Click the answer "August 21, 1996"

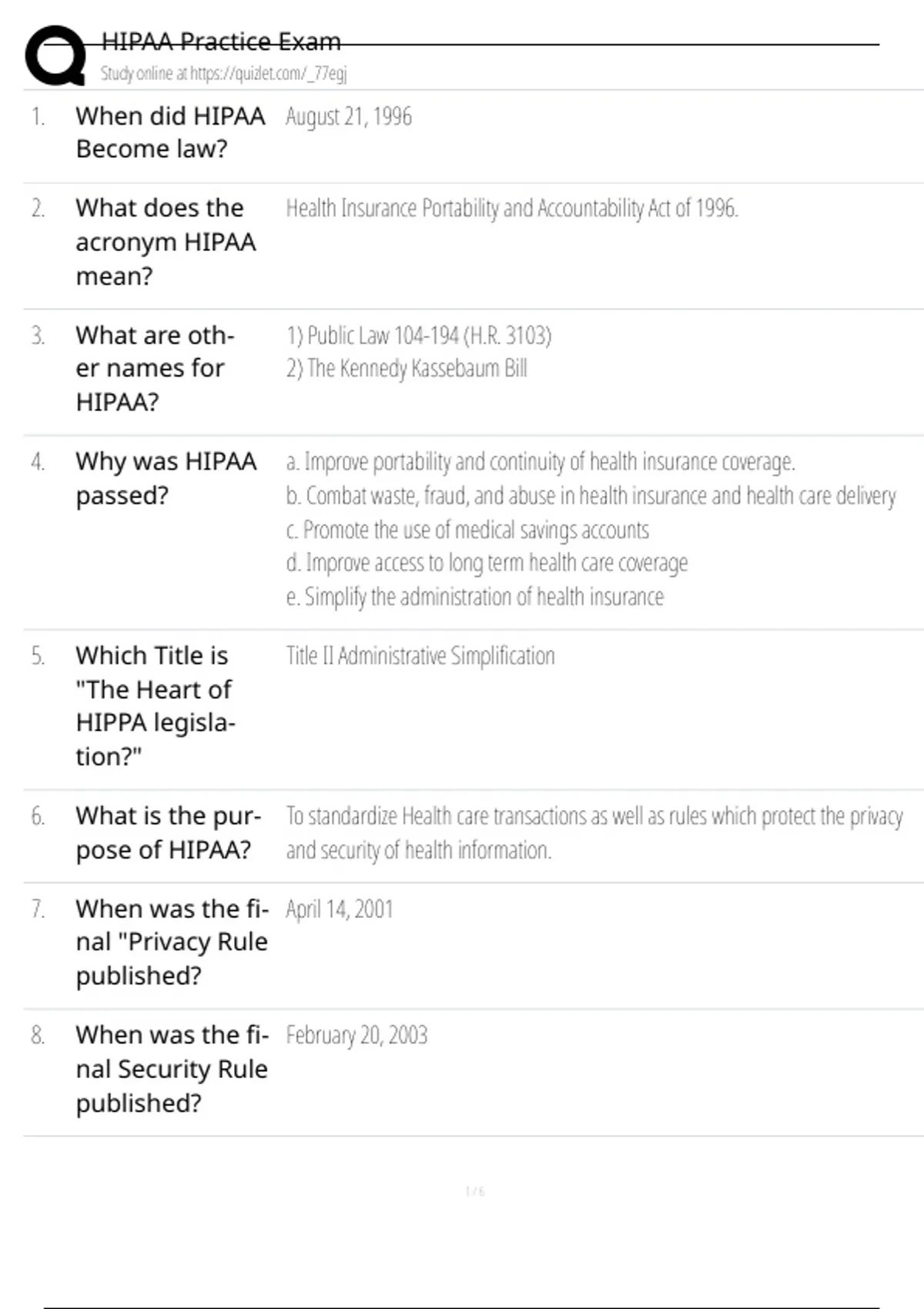pyautogui.click(x=349, y=116)
